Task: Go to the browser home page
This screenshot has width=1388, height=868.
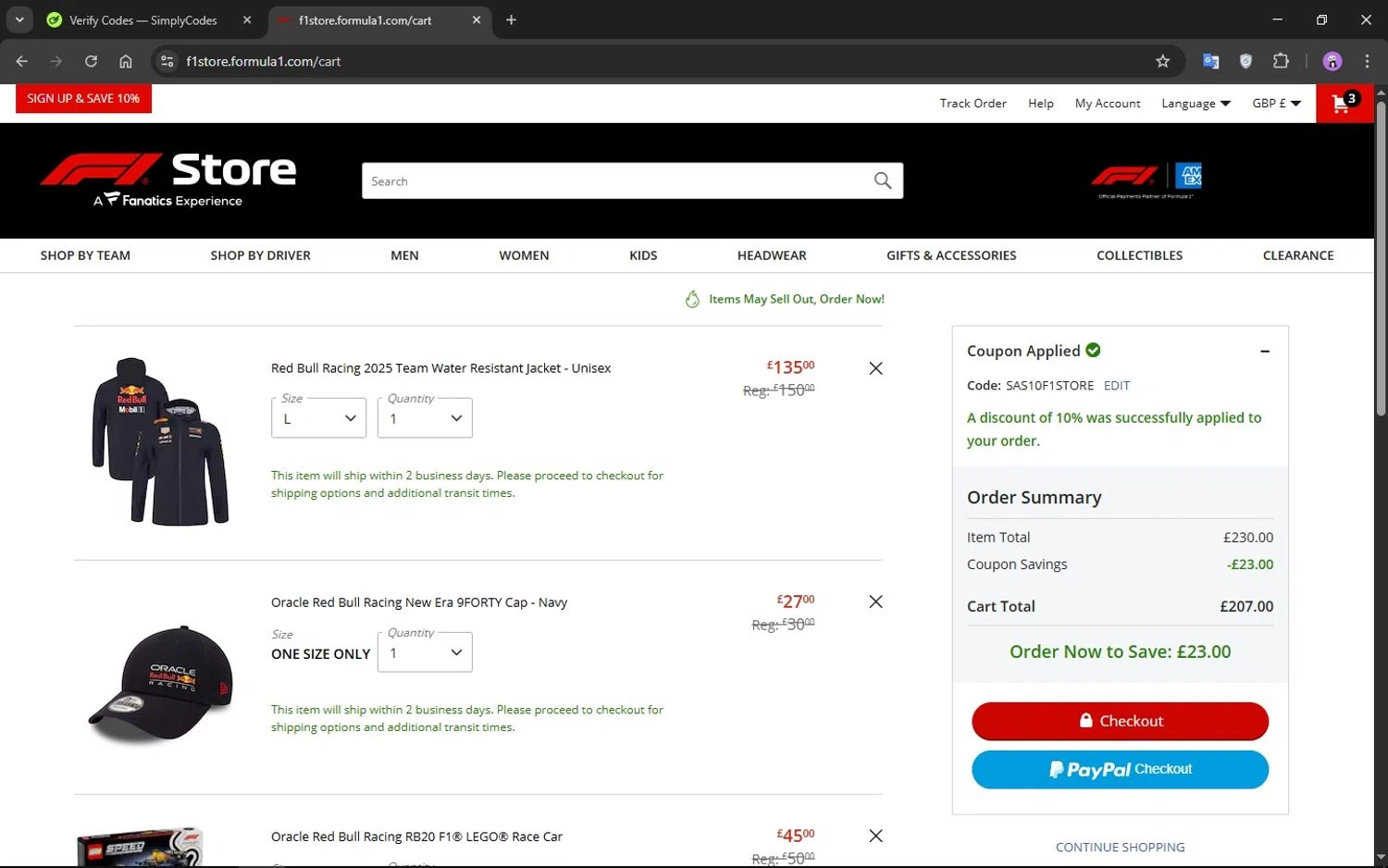Action: [x=126, y=61]
